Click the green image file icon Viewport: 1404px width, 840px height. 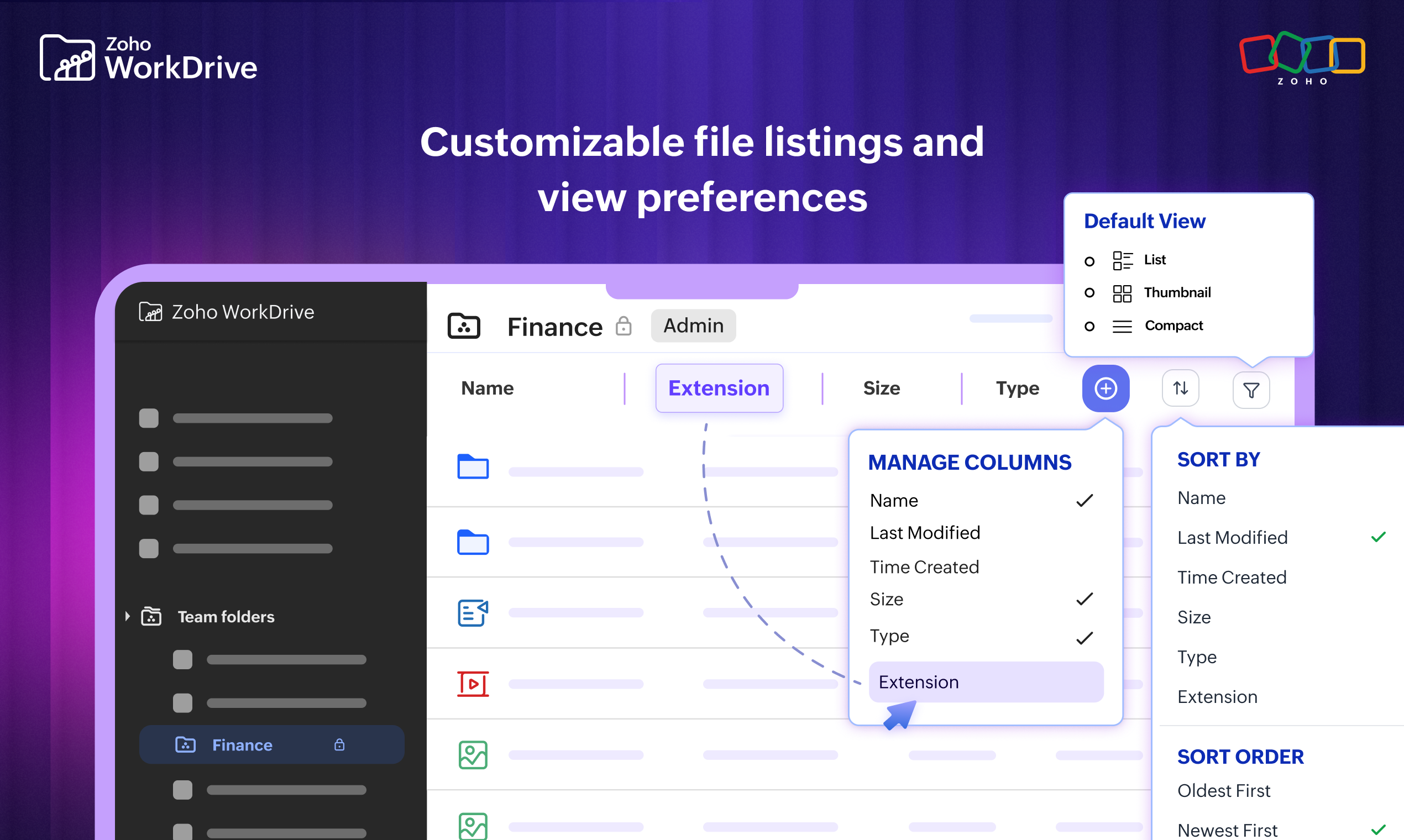point(474,754)
